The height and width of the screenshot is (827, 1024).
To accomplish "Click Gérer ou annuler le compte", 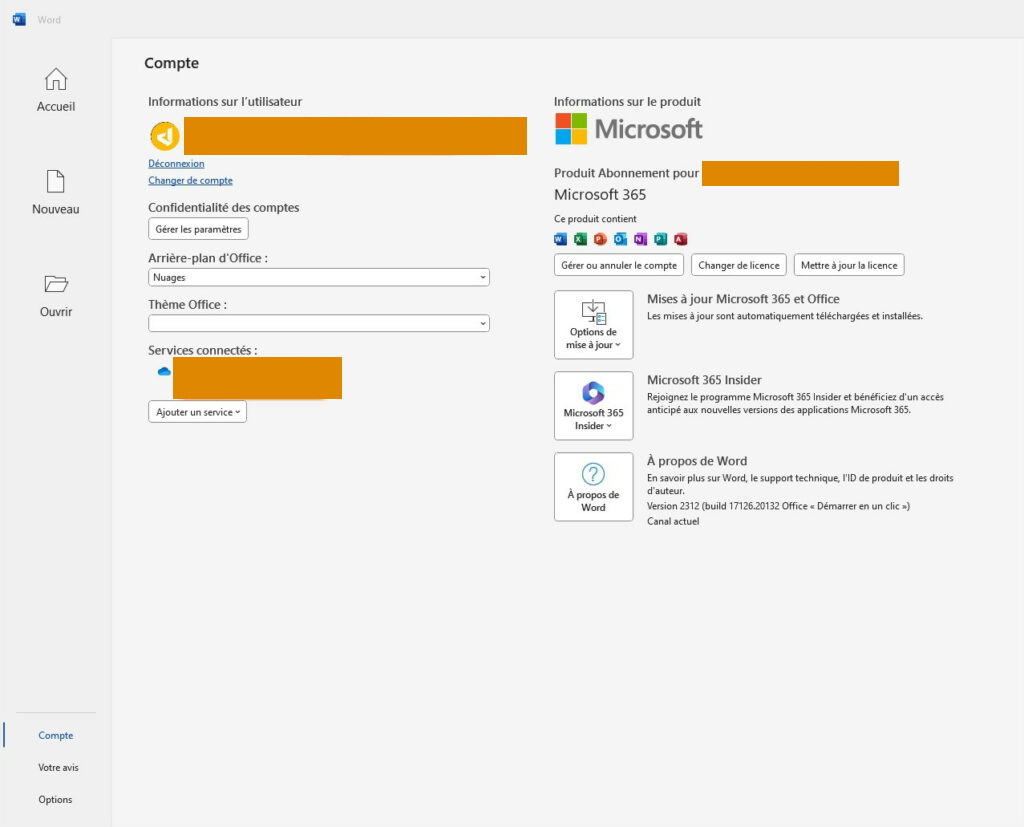I will 619,265.
